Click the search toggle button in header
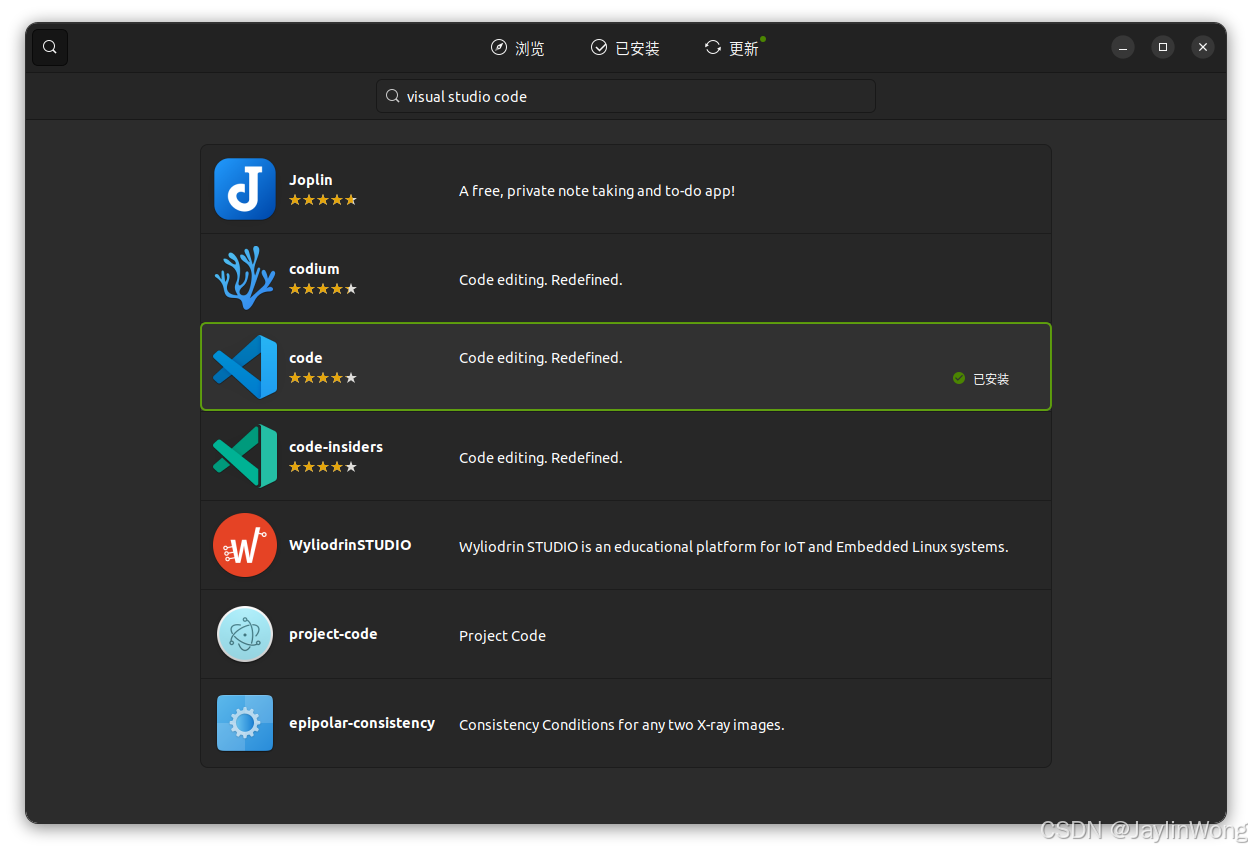 coord(50,47)
